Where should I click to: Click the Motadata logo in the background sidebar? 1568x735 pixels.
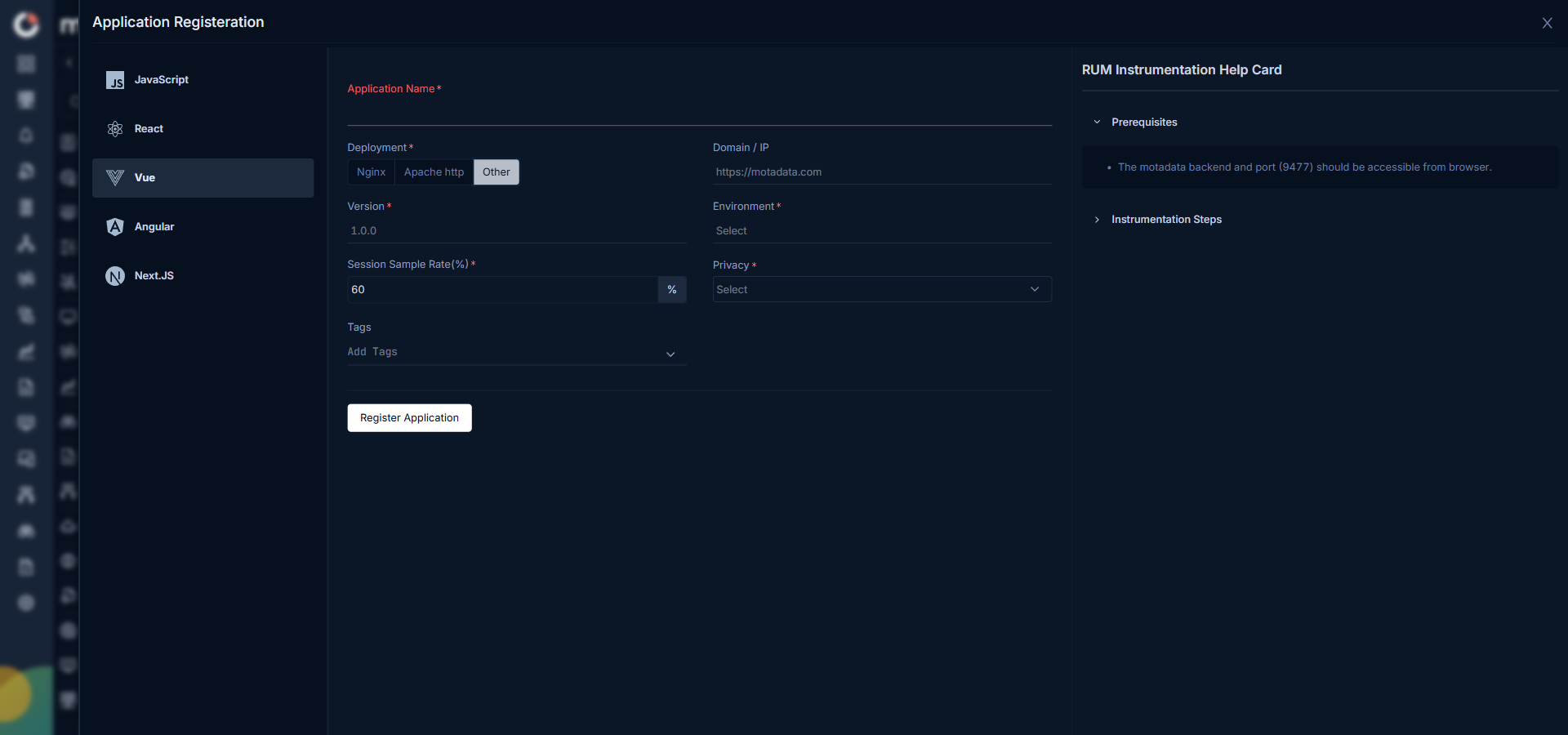click(26, 24)
